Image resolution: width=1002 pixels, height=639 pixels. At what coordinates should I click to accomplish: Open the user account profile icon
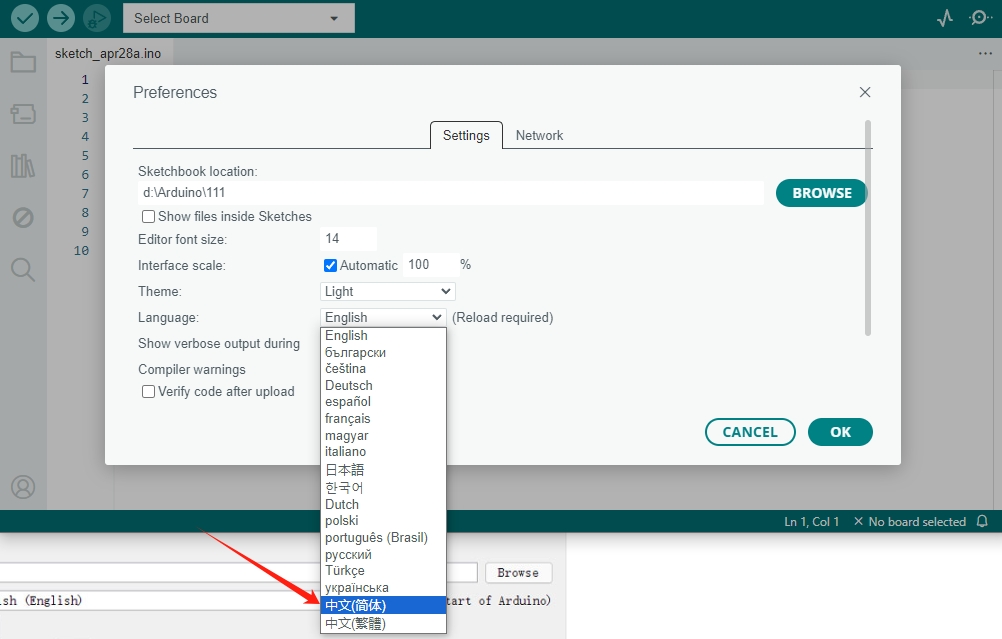point(23,487)
